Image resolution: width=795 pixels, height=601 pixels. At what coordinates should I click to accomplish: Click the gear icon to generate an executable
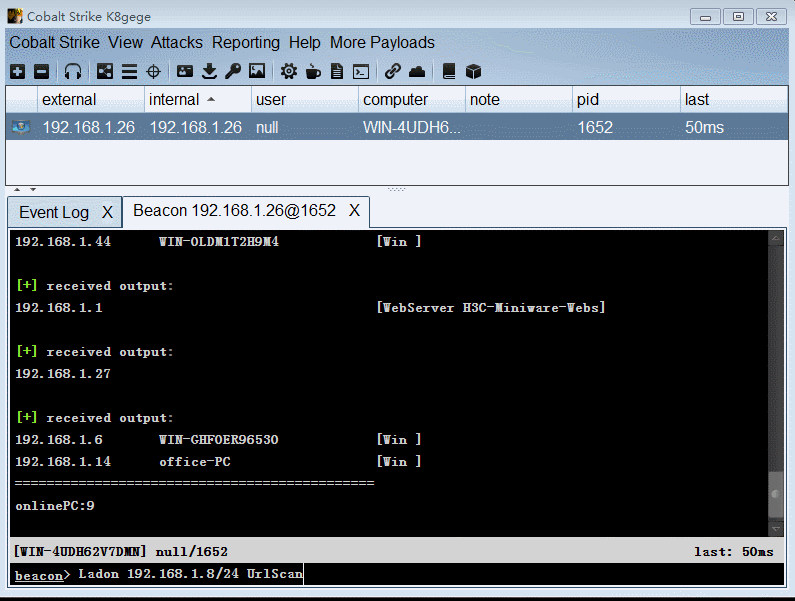click(289, 72)
